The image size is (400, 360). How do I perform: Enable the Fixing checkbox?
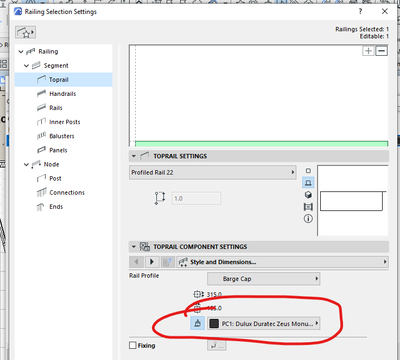click(x=133, y=345)
